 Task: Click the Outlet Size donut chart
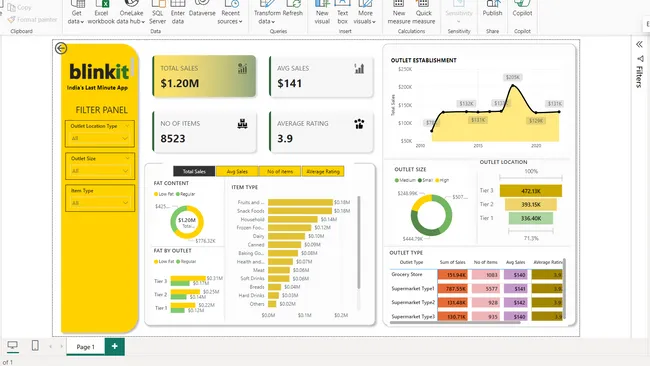431,215
